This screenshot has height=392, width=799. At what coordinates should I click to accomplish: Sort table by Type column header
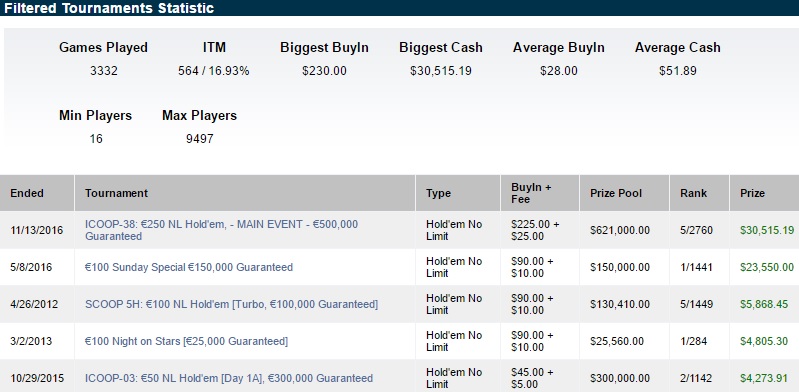coord(438,194)
